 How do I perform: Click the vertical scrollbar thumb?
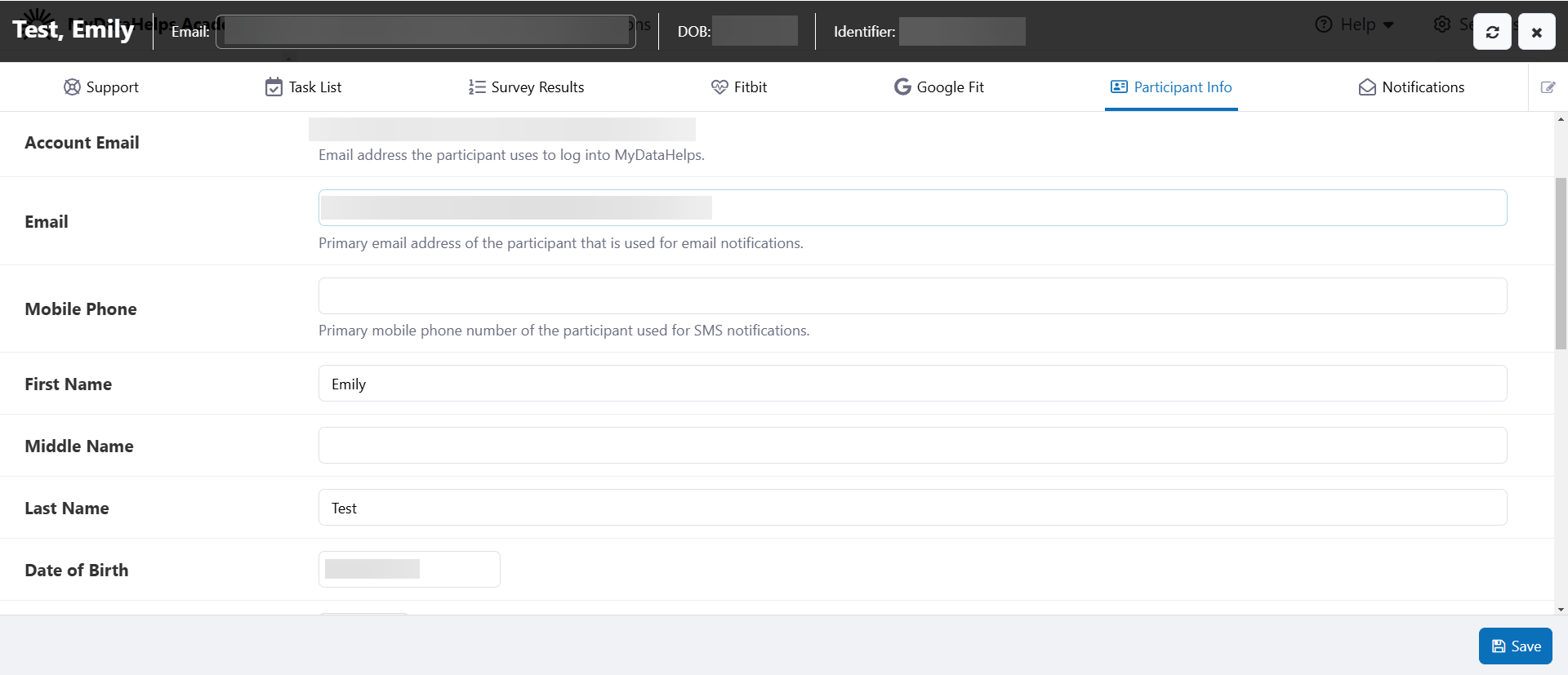1561,263
